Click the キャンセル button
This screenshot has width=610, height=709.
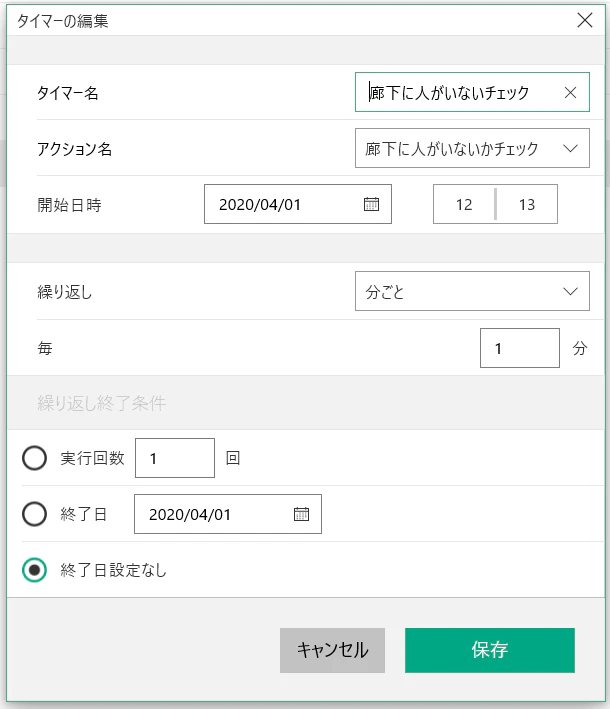pos(332,650)
